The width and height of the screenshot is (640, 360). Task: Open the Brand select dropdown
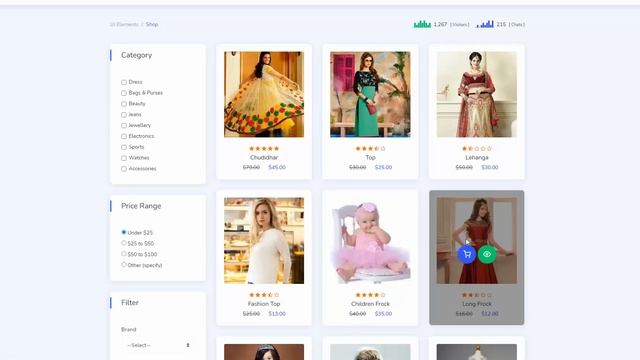click(158, 345)
